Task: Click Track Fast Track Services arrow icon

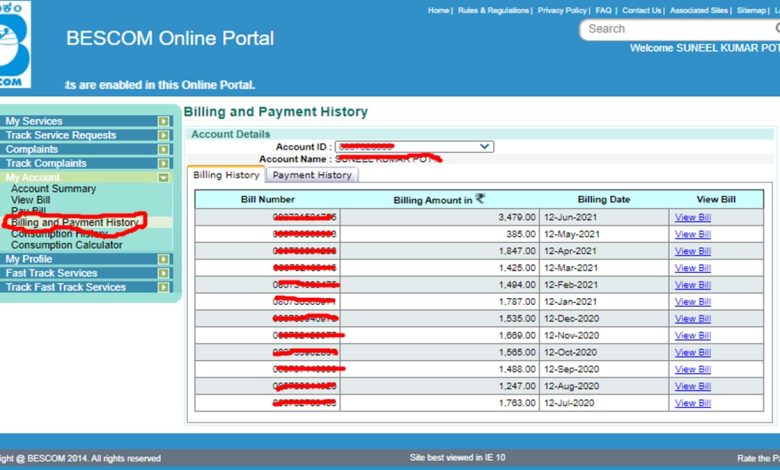Action: [x=164, y=287]
